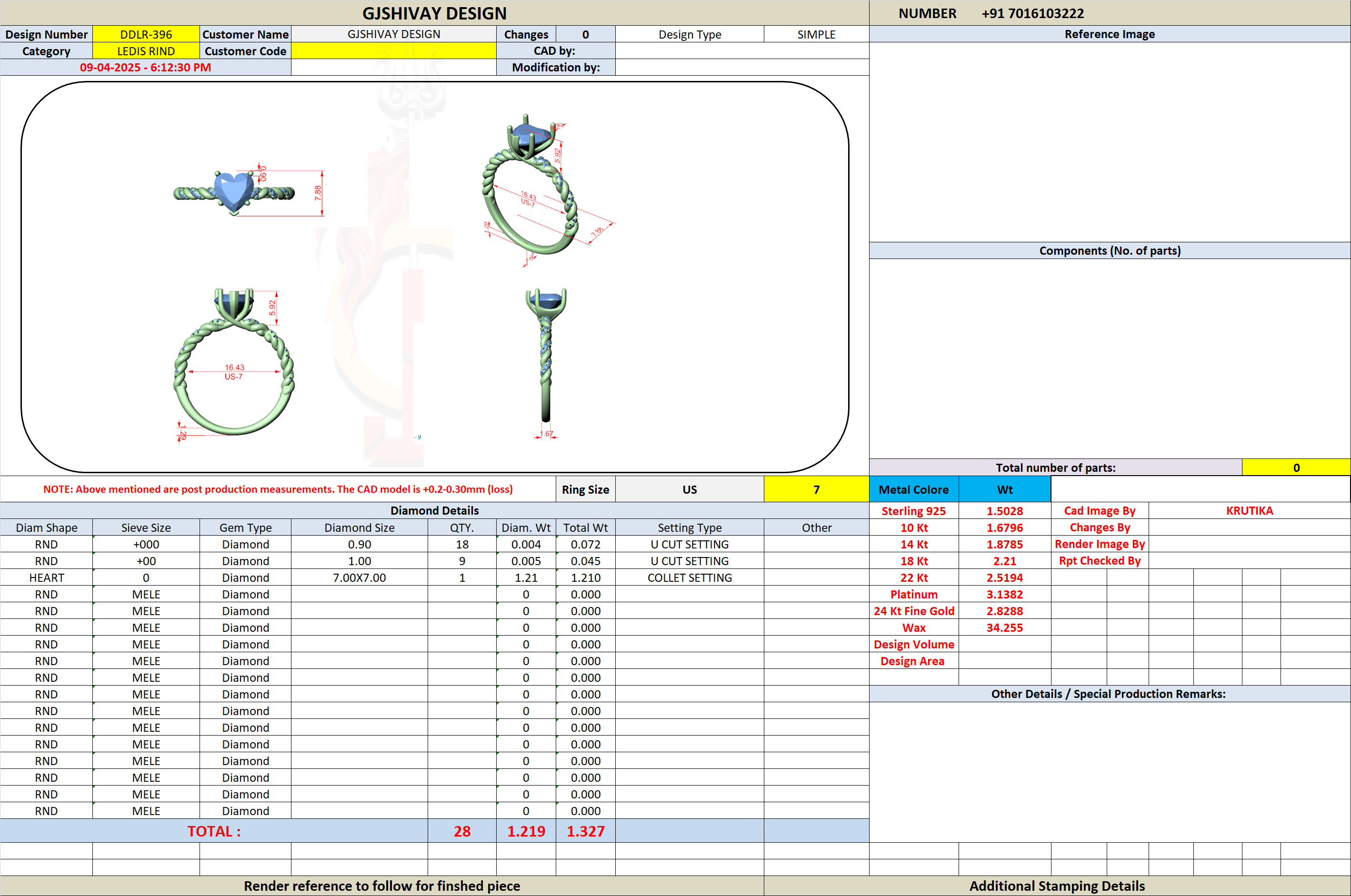Click the Rpt Checked By label

pyautogui.click(x=1100, y=560)
